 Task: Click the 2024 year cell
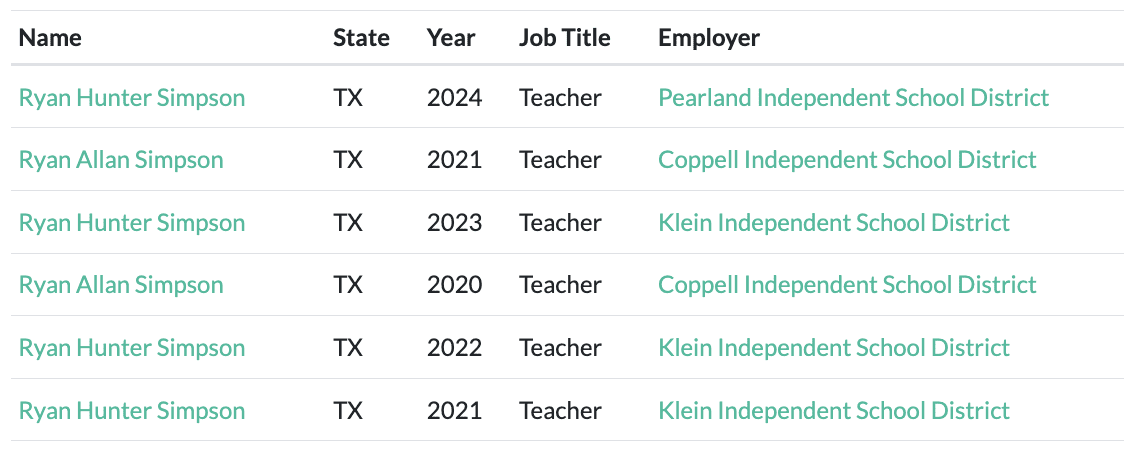pyautogui.click(x=454, y=98)
